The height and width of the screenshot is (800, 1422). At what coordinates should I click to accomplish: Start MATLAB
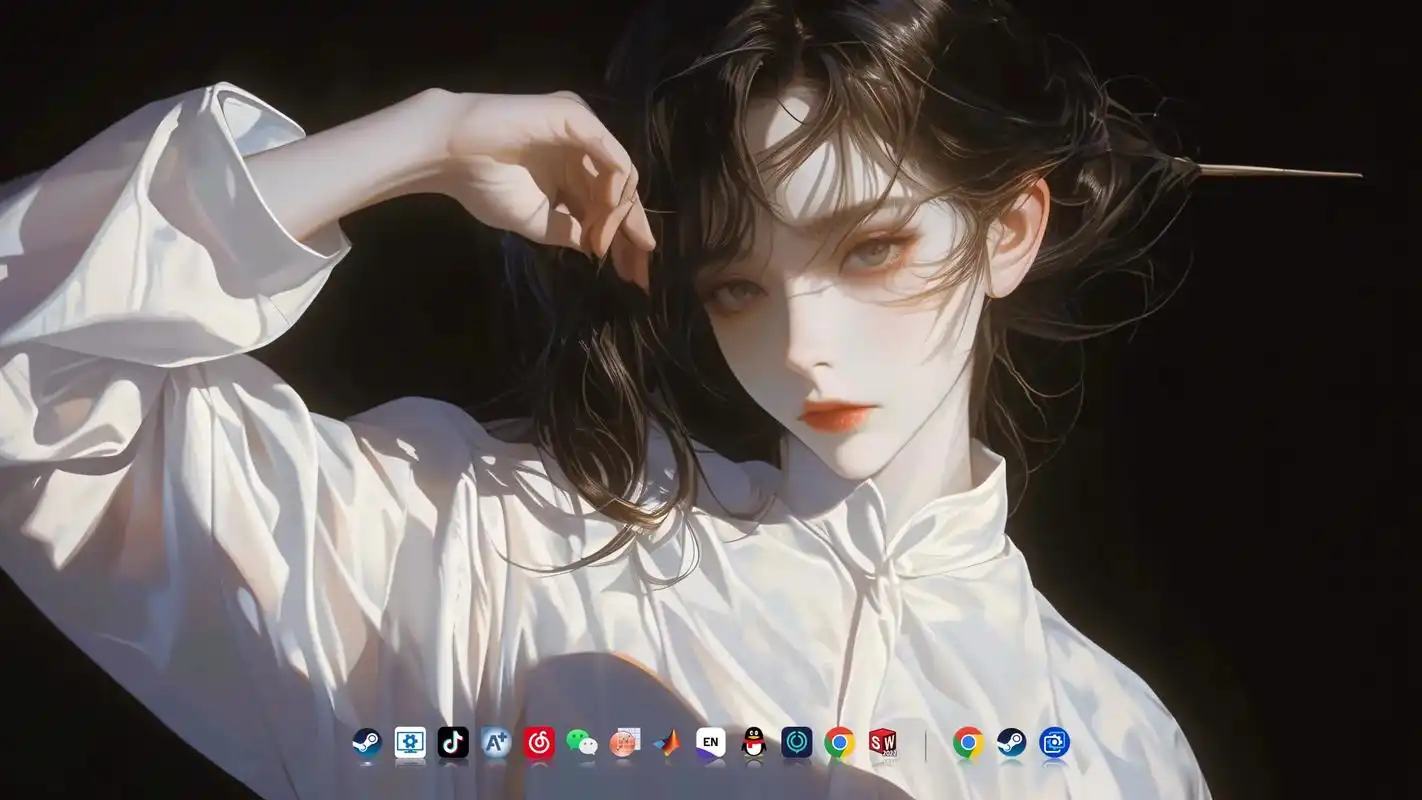tap(668, 743)
